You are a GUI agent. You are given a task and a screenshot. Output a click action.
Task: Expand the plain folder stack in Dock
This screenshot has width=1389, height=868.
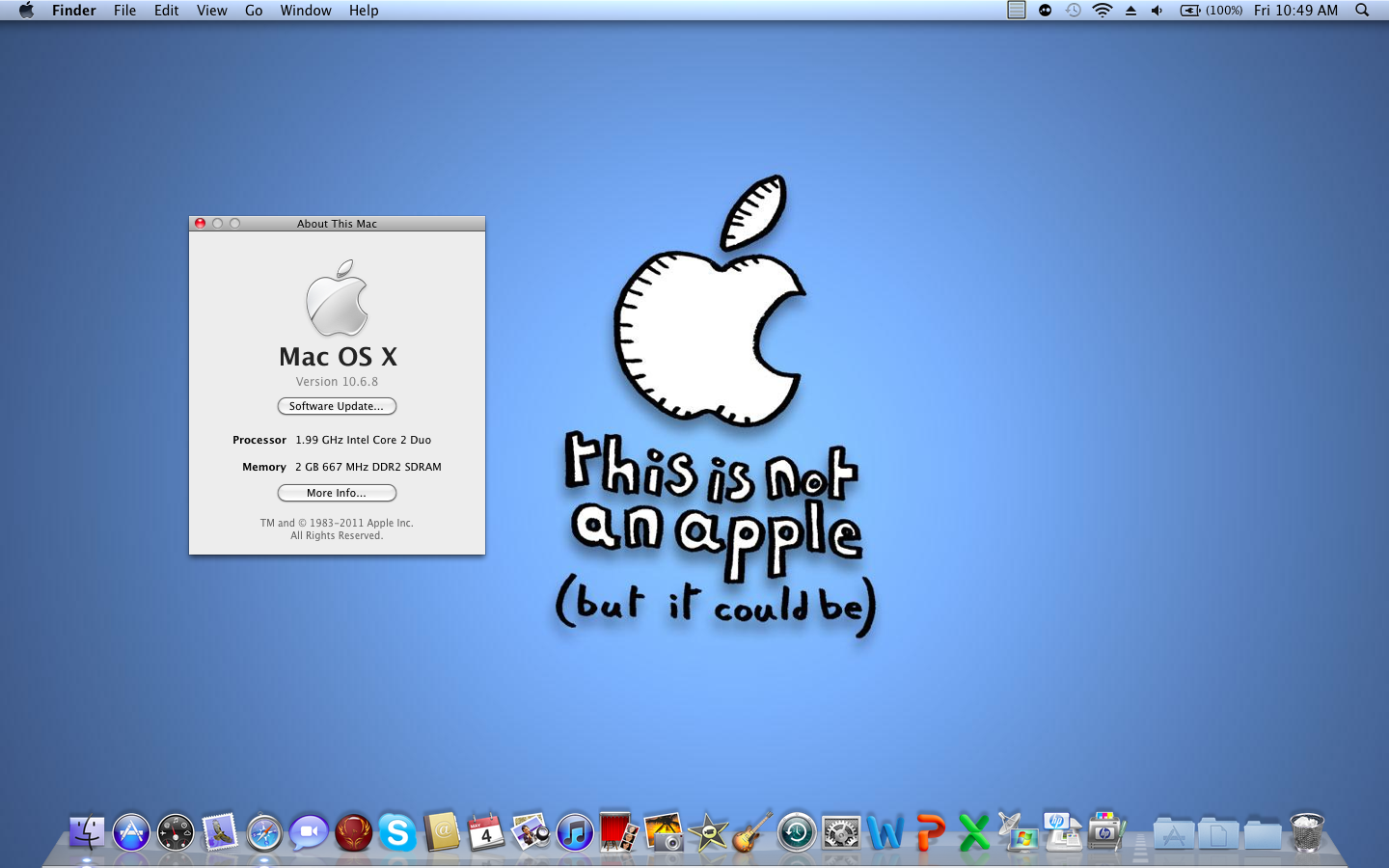1263,833
